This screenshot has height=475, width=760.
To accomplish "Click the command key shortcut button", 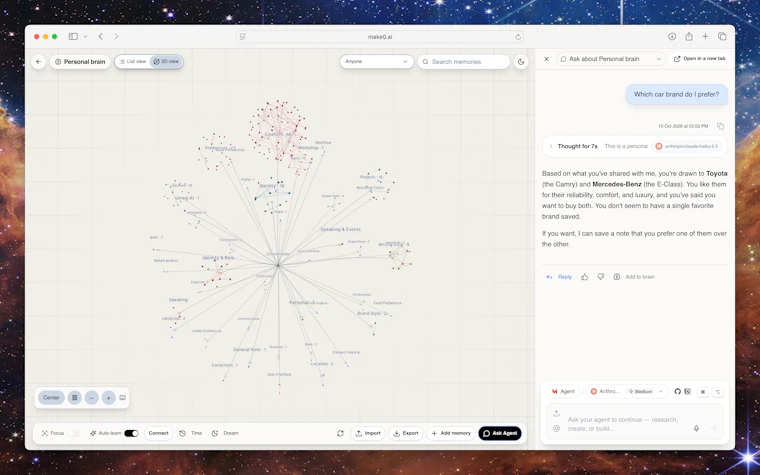I will (703, 392).
